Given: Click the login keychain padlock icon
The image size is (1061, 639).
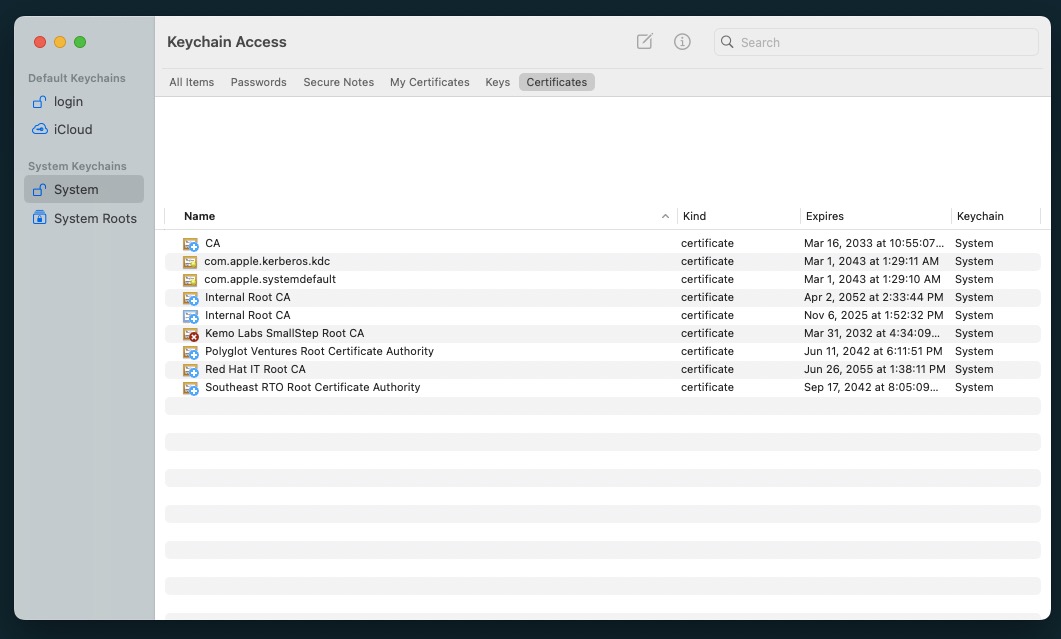Looking at the screenshot, I should click(x=40, y=102).
